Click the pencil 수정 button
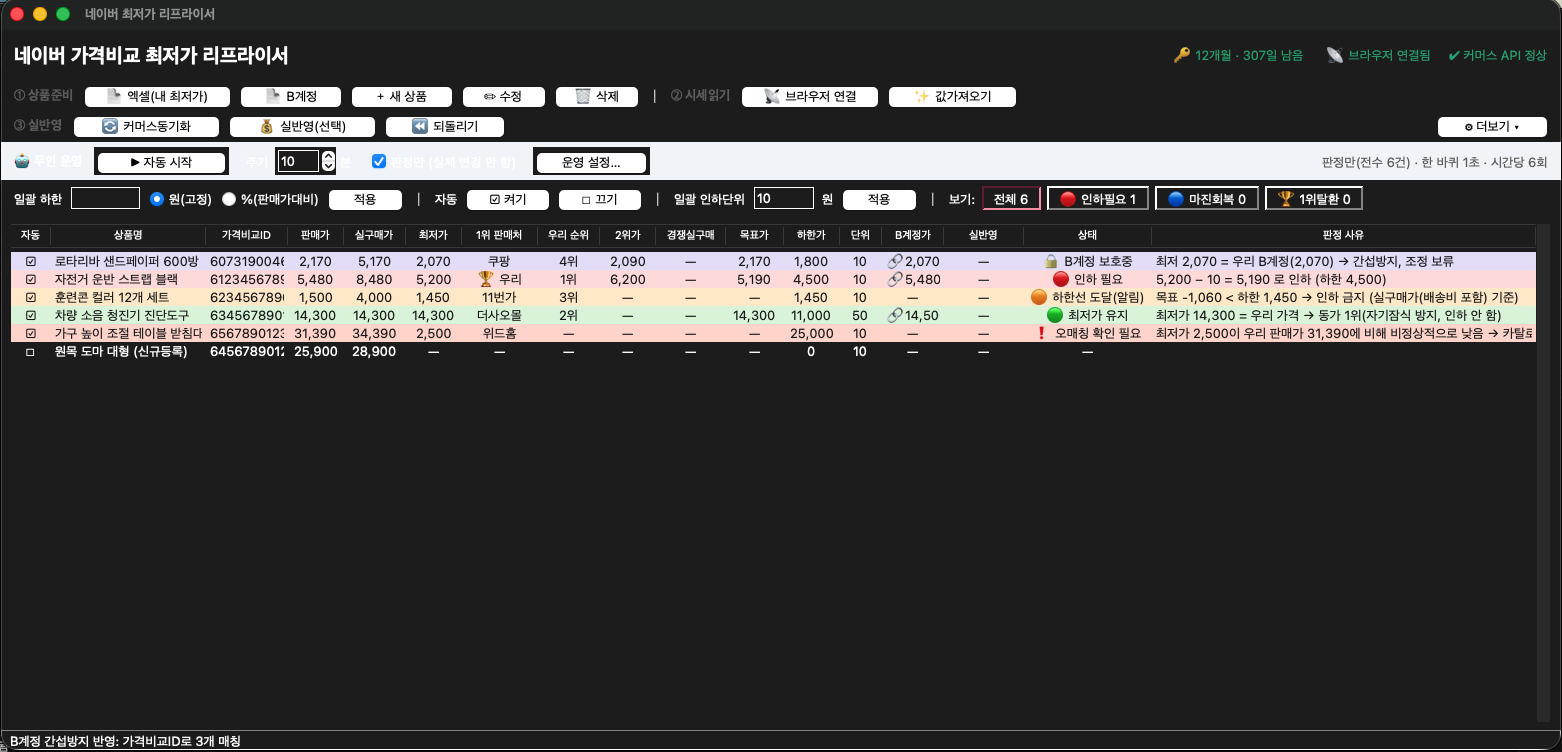Image resolution: width=1562 pixels, height=752 pixels. tap(503, 97)
